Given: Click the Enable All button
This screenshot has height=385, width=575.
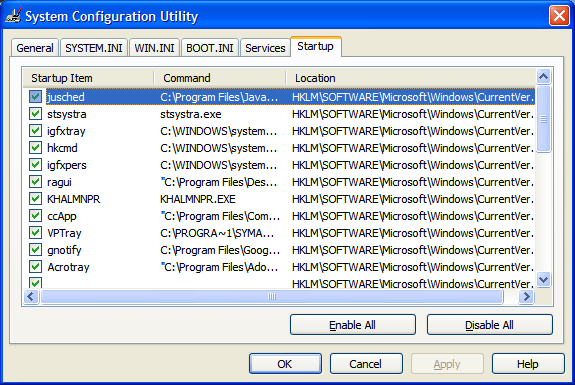Looking at the screenshot, I should pos(353,324).
